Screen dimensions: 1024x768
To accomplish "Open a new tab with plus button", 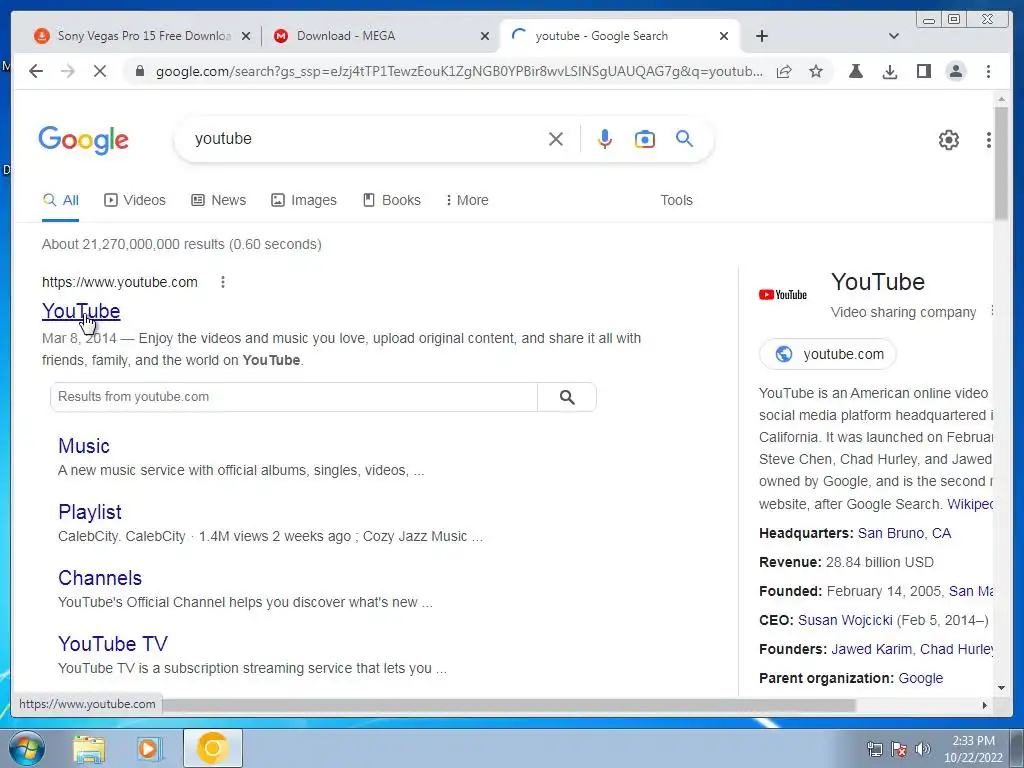I will tap(761, 36).
